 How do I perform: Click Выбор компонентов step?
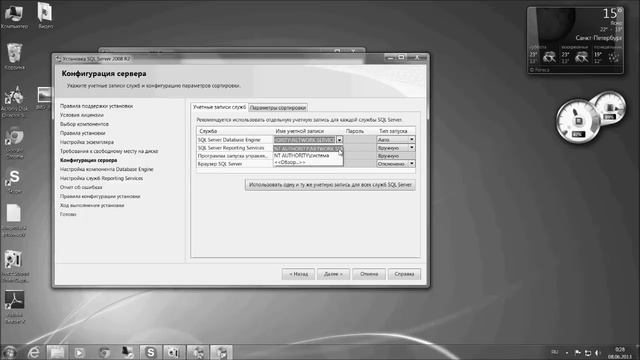pyautogui.click(x=84, y=124)
